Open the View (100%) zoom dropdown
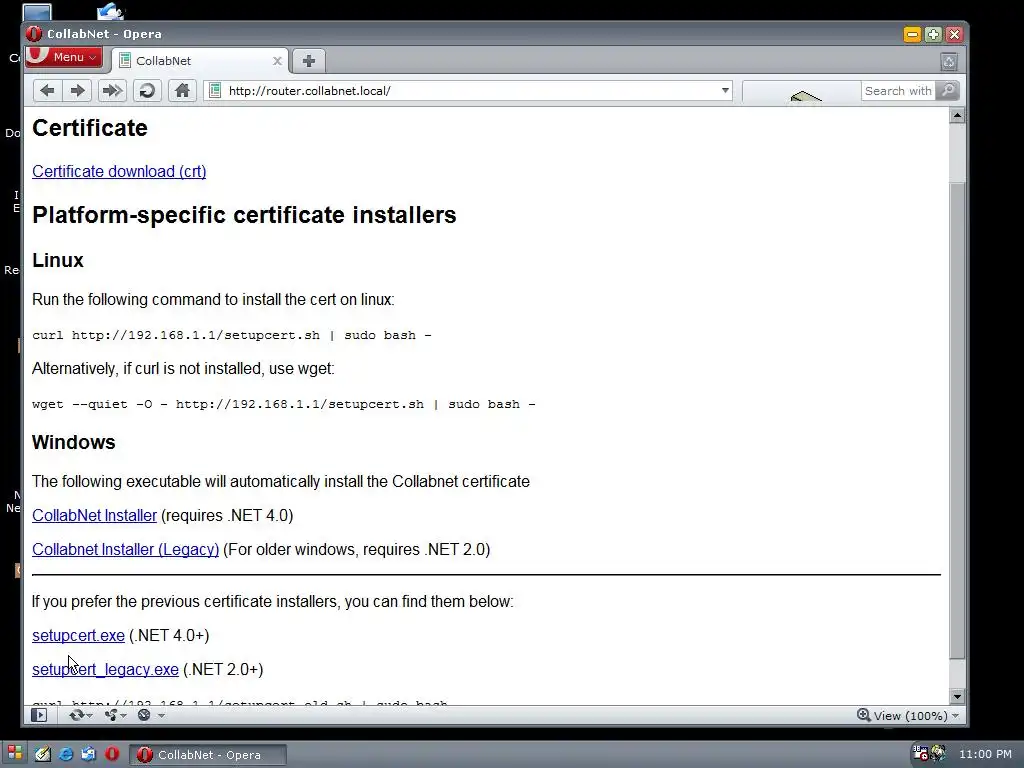The height and width of the screenshot is (768, 1024). 916,716
